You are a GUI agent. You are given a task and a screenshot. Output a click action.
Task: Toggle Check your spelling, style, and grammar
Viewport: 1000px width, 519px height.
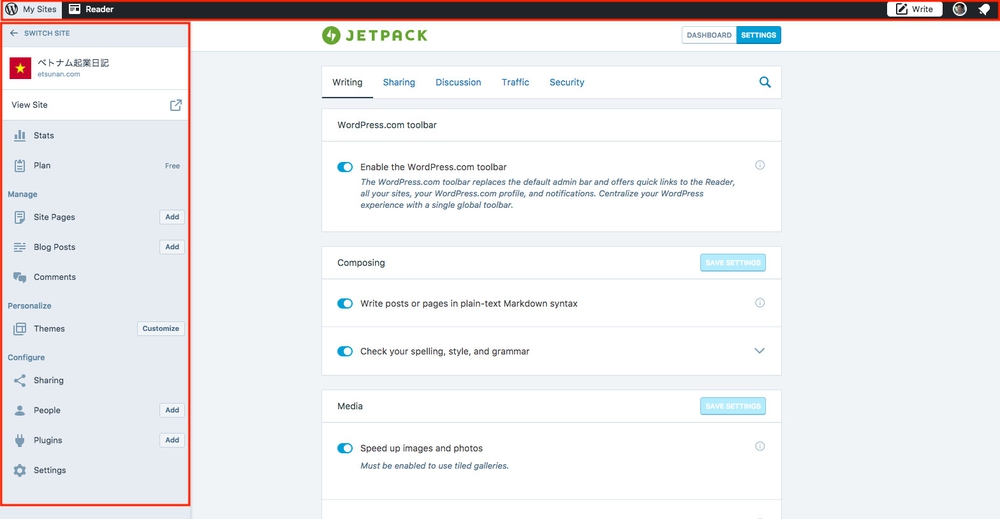345,351
